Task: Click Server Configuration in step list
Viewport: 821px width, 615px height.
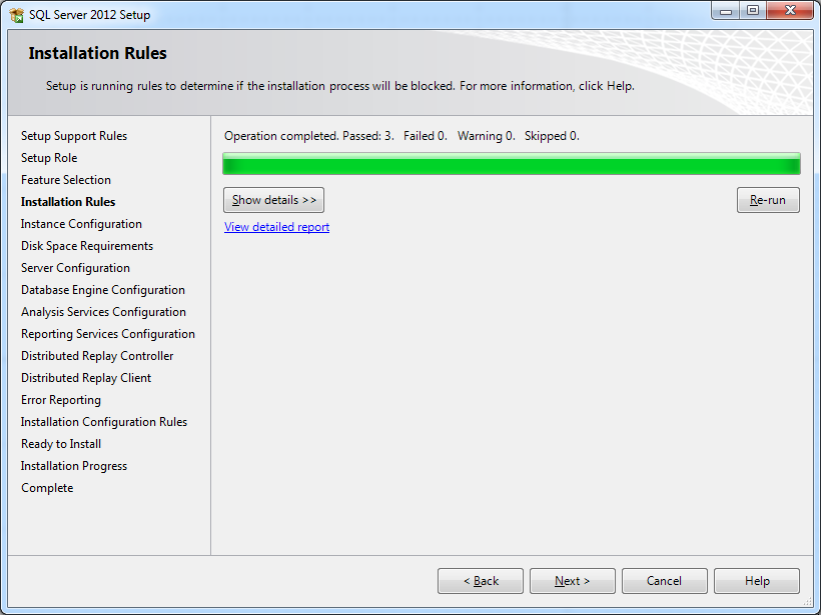Action: (75, 268)
